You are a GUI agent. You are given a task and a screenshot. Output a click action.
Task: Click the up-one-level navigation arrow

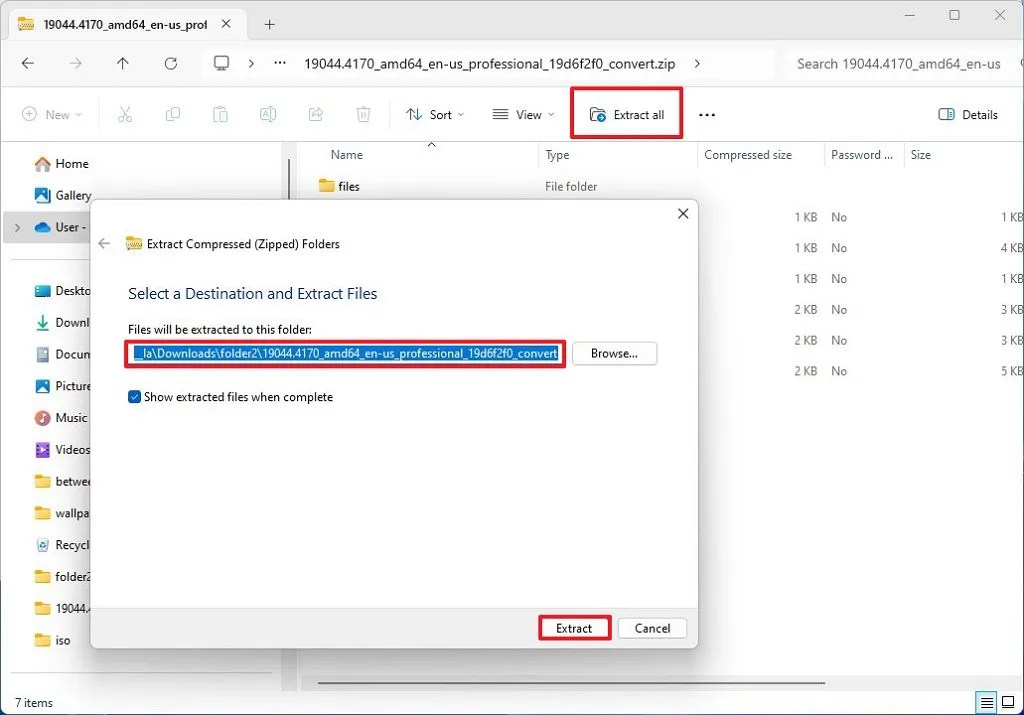coord(122,63)
